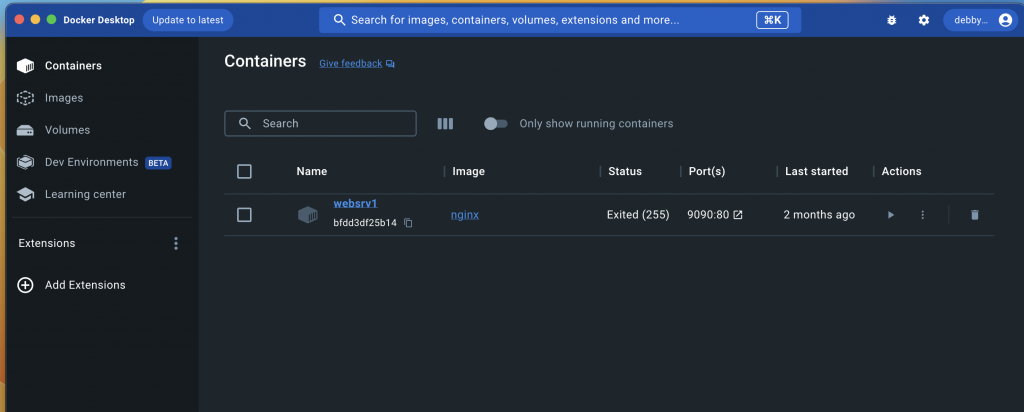Click the Images sidebar icon
1024x412 pixels.
[25, 98]
